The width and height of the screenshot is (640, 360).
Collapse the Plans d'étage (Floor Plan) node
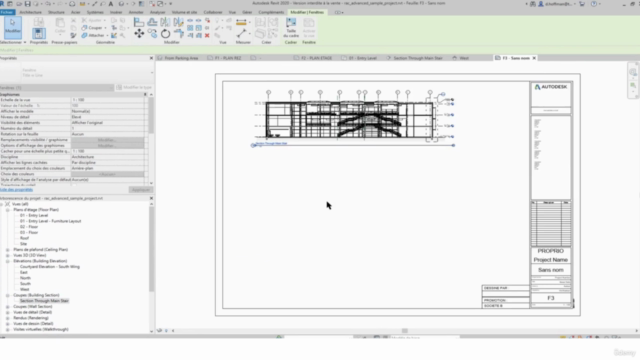7,210
